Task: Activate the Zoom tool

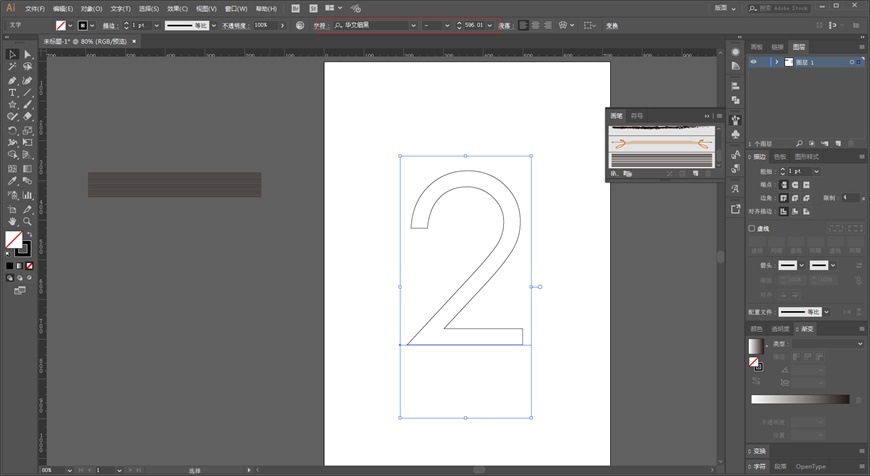Action: point(27,221)
